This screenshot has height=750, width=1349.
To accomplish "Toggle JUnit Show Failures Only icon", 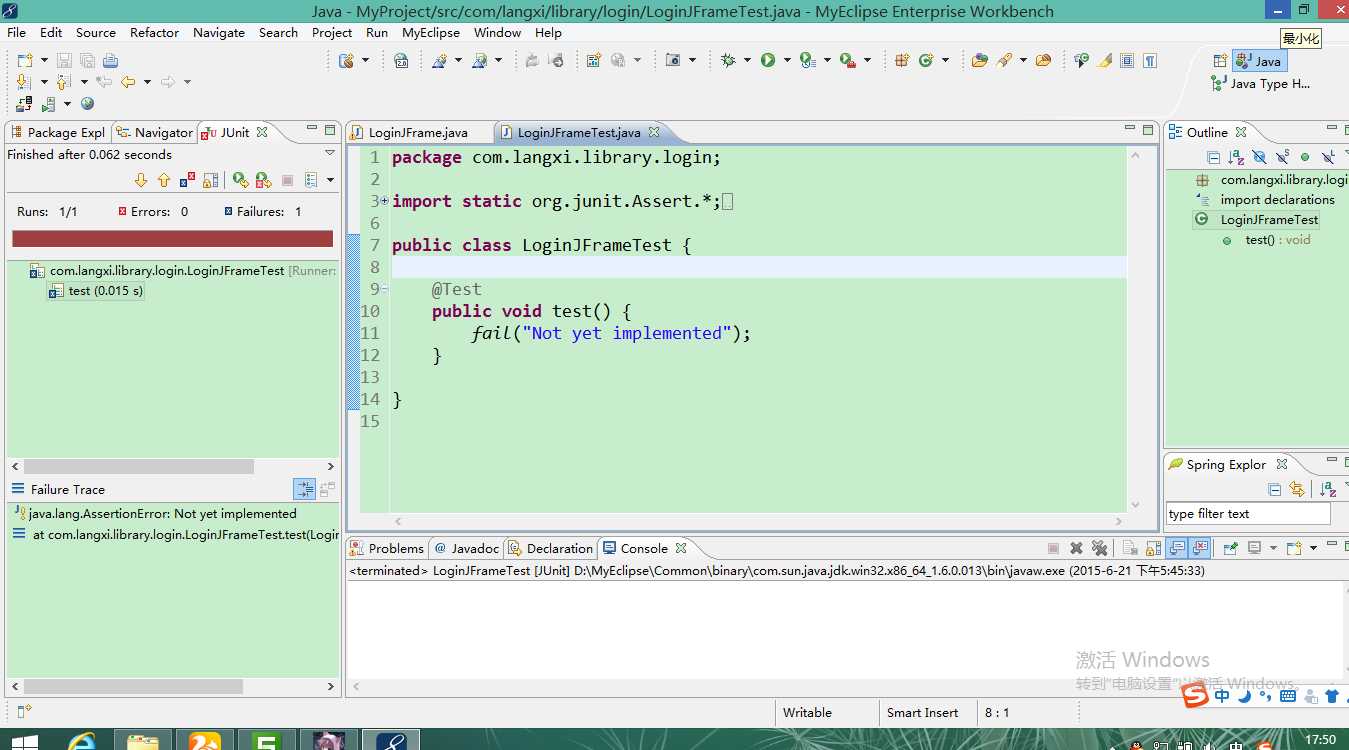I will tap(187, 180).
